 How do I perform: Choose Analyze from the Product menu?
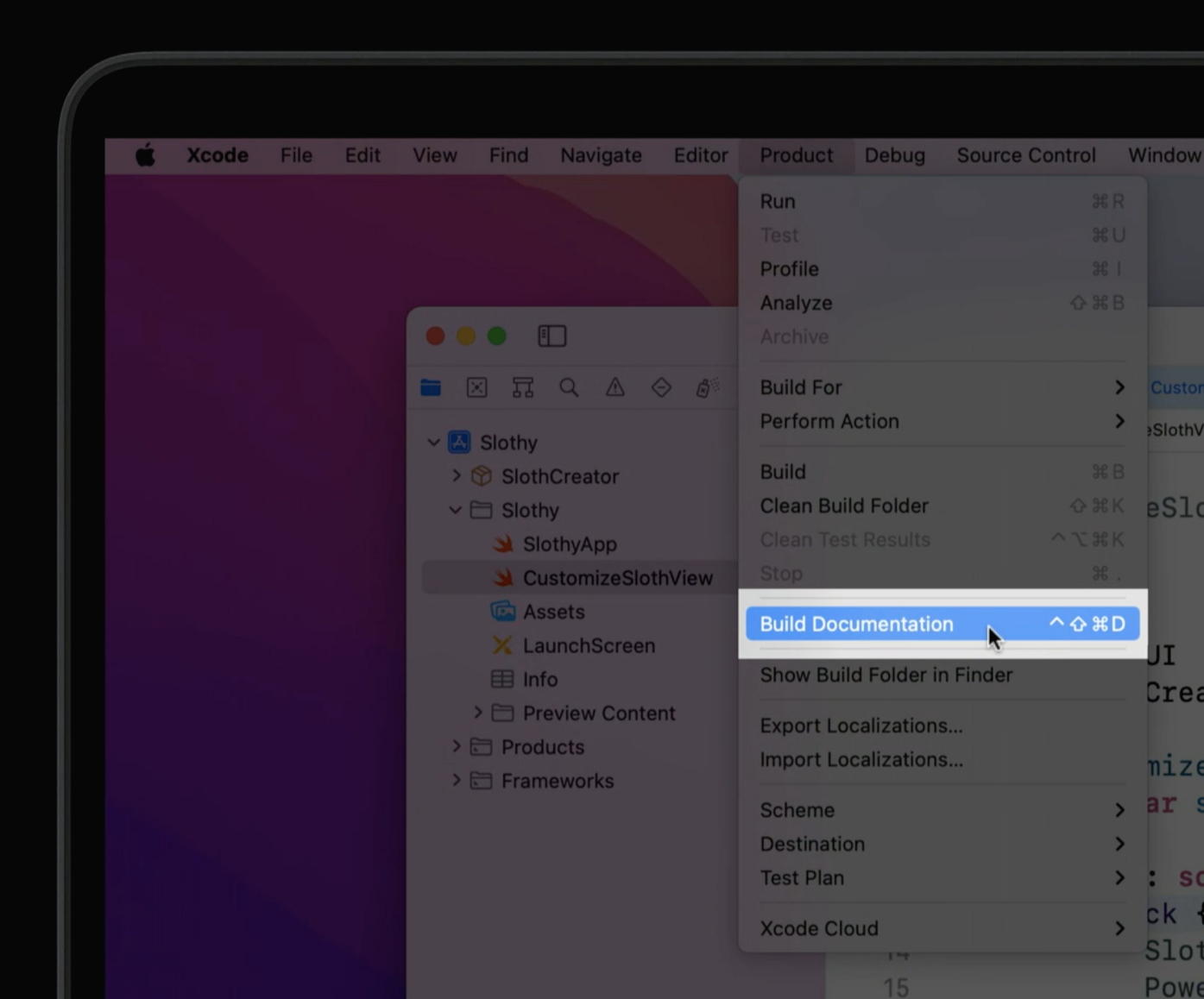tap(942, 303)
